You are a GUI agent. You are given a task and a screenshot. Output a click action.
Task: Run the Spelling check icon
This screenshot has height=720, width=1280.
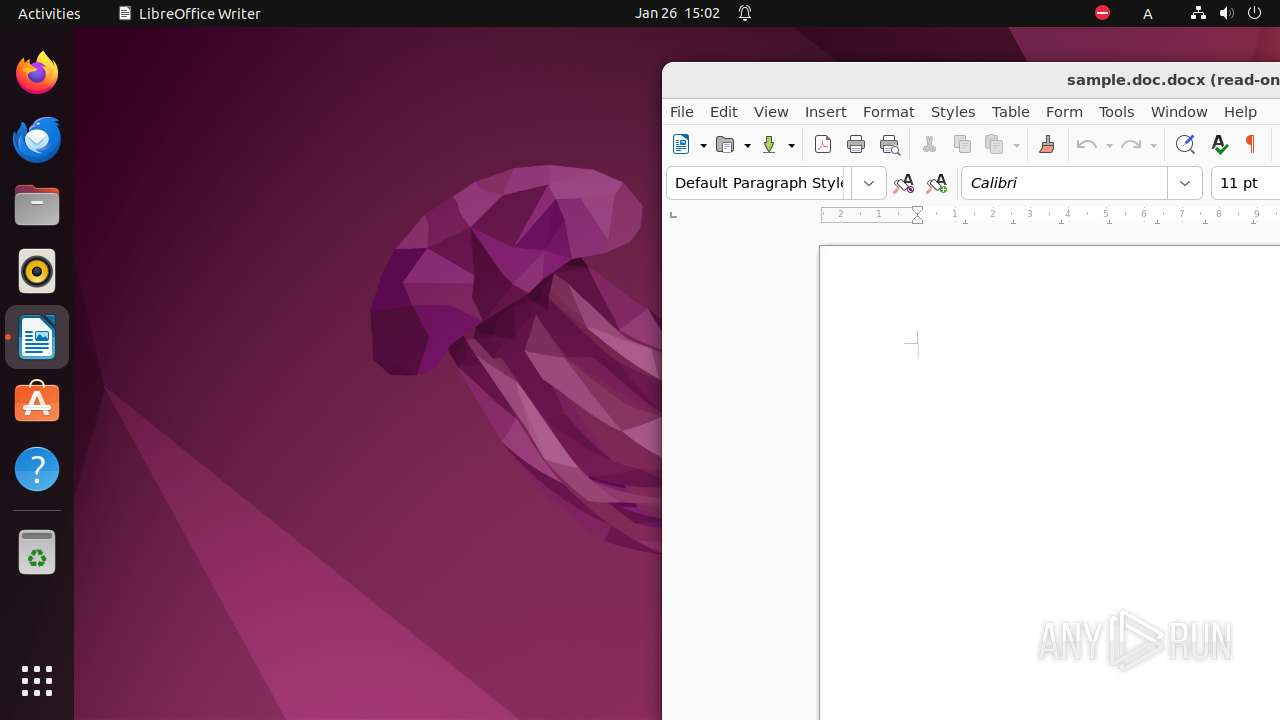tap(1218, 145)
